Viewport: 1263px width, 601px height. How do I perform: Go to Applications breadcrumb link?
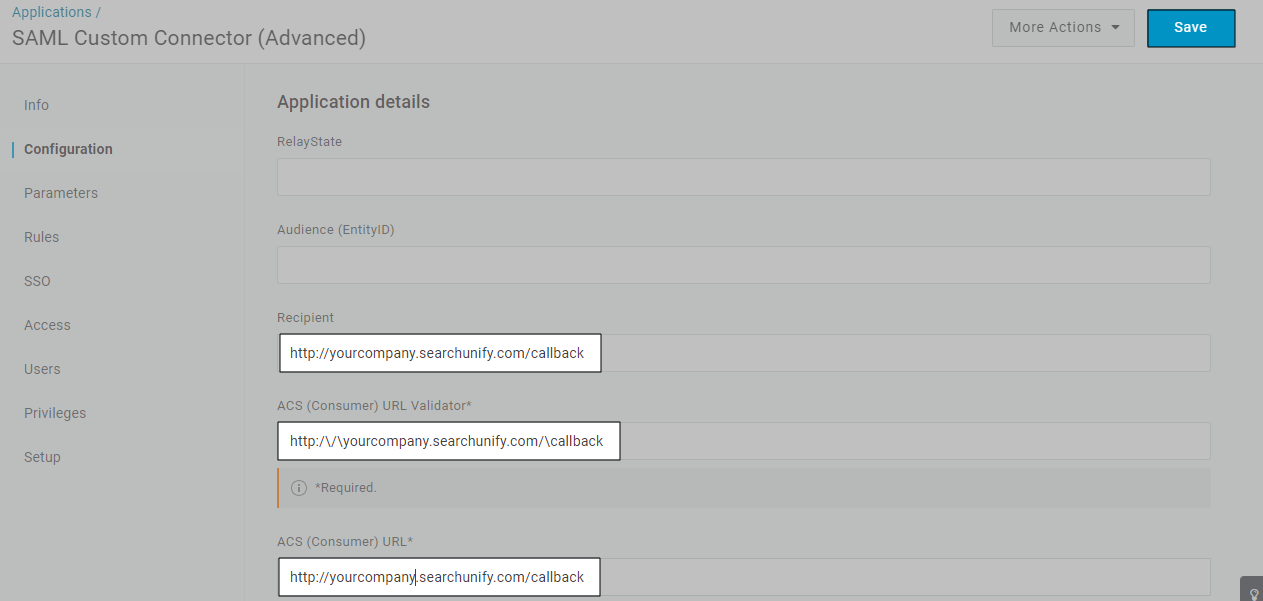[51, 12]
